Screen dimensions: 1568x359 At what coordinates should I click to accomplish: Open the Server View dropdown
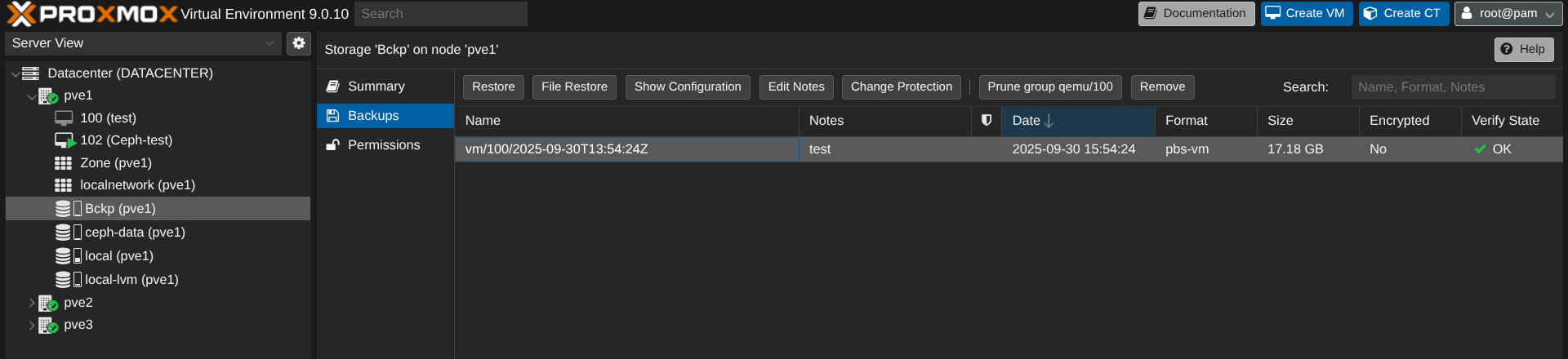(x=144, y=43)
